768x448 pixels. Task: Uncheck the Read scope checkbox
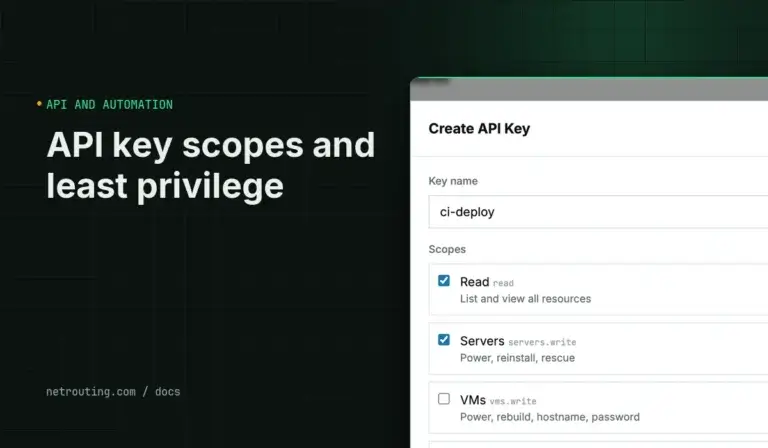(x=444, y=281)
